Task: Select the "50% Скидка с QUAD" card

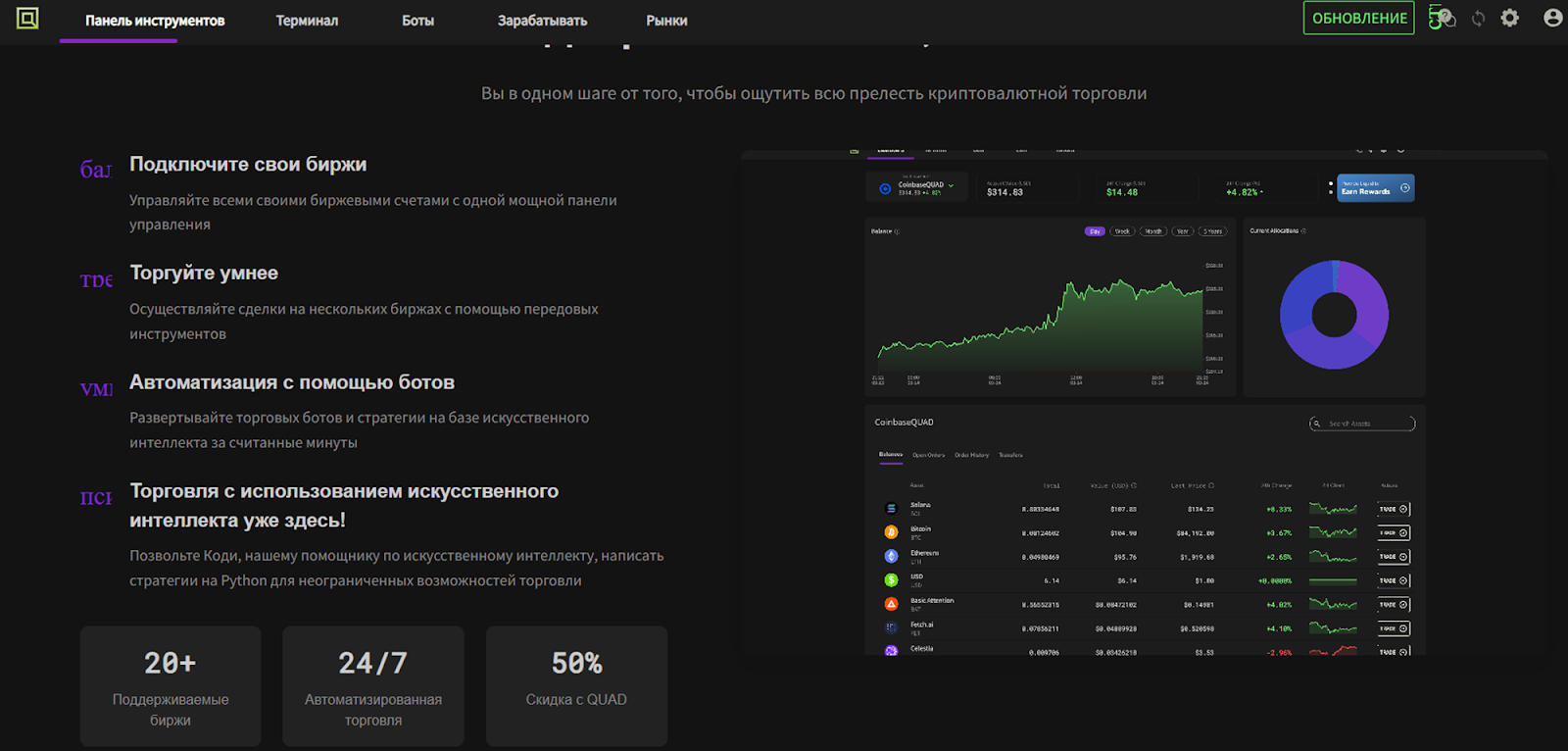Action: 576,686
